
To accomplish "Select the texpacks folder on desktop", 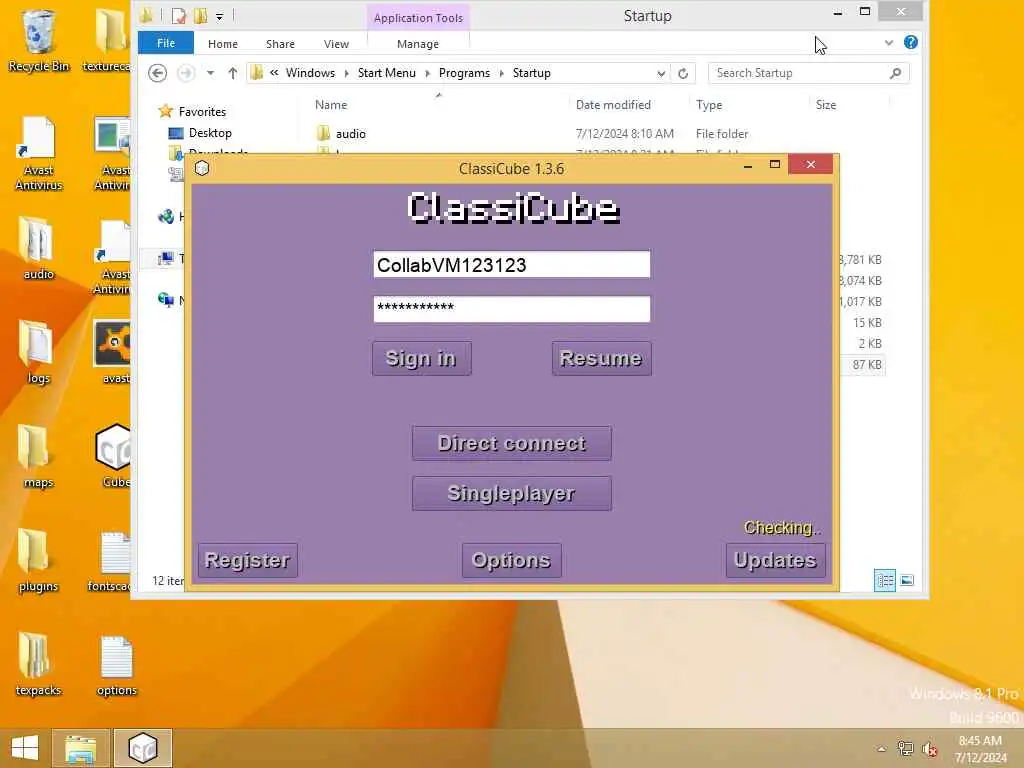I will [x=39, y=665].
